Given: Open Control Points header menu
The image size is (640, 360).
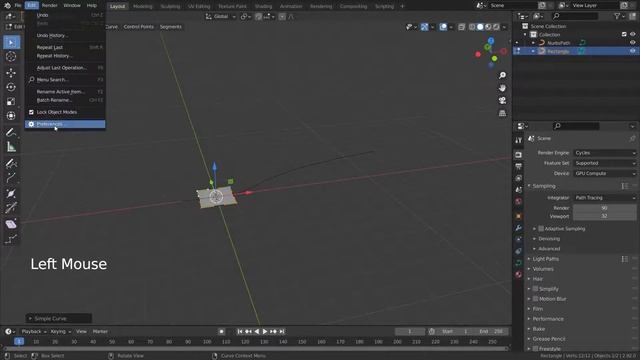Looking at the screenshot, I should point(139,27).
